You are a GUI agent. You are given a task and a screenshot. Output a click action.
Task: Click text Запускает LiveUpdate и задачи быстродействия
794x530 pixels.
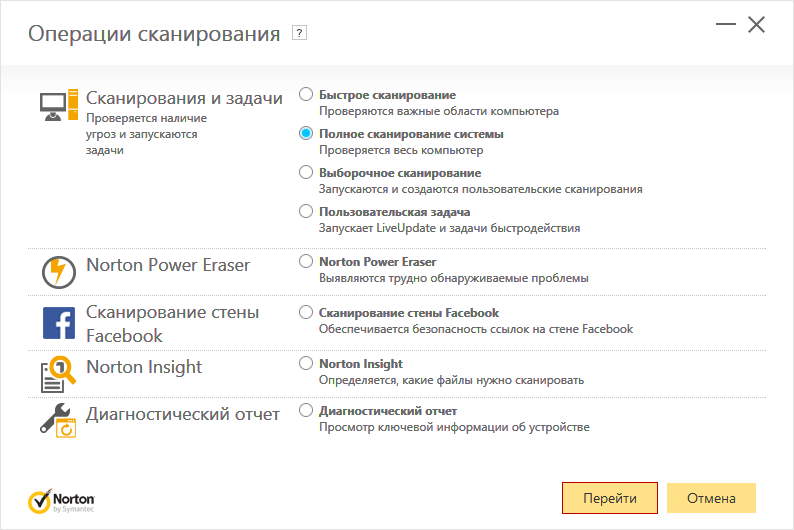pyautogui.click(x=450, y=228)
